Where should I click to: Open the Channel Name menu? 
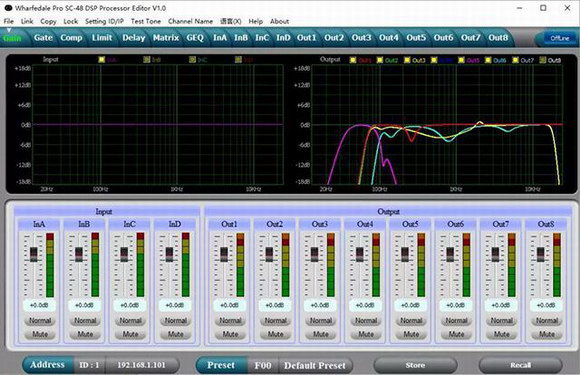click(190, 21)
